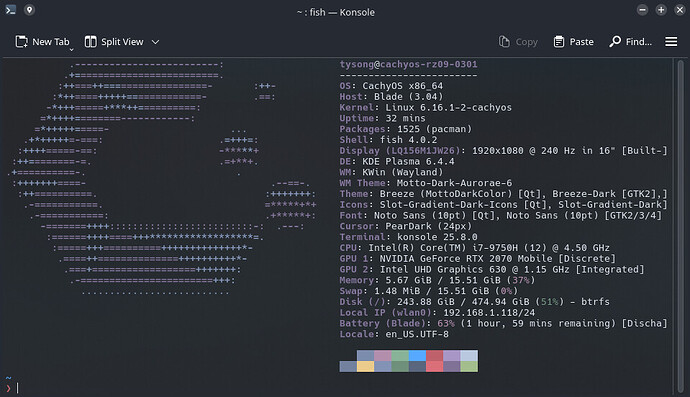Click the '~ : fish — Konsole' window title

336,12
